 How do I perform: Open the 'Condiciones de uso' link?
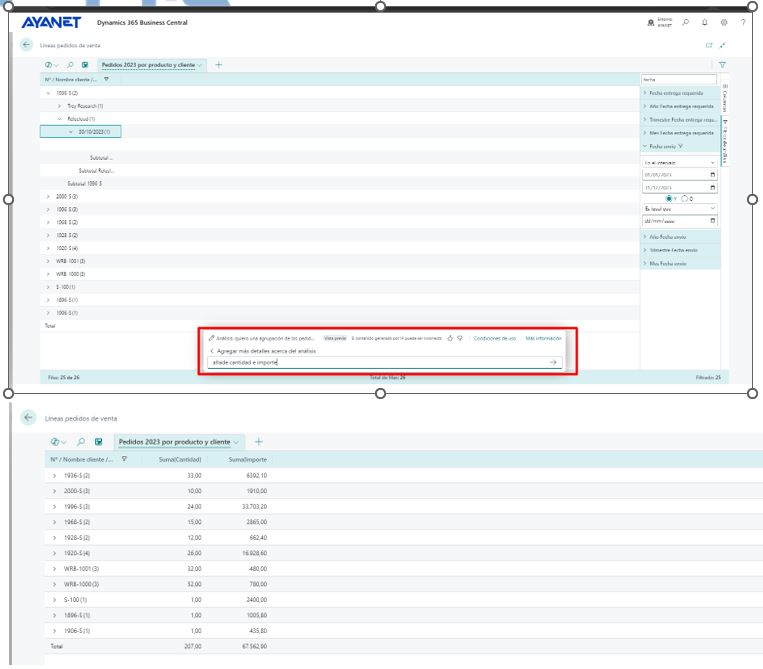(496, 338)
